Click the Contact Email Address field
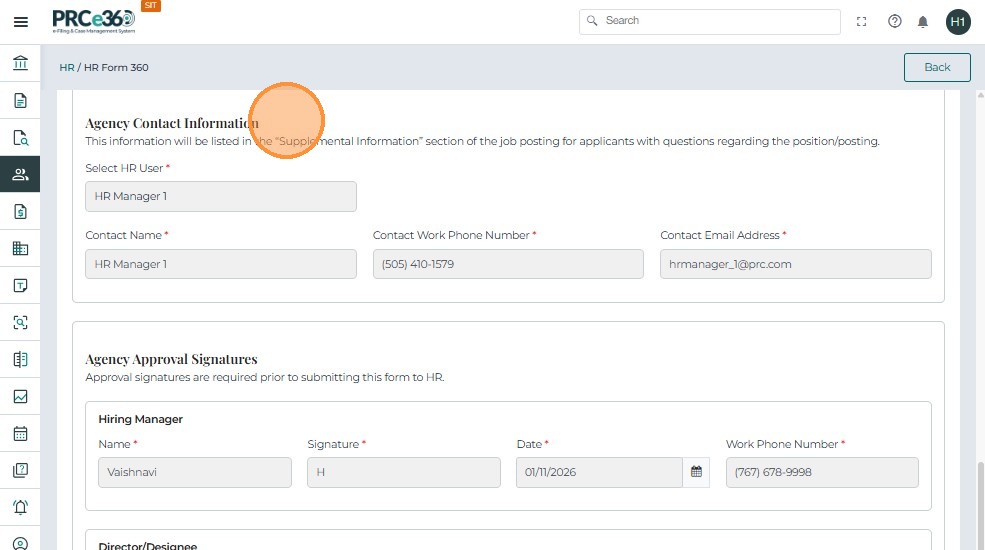 tap(795, 264)
